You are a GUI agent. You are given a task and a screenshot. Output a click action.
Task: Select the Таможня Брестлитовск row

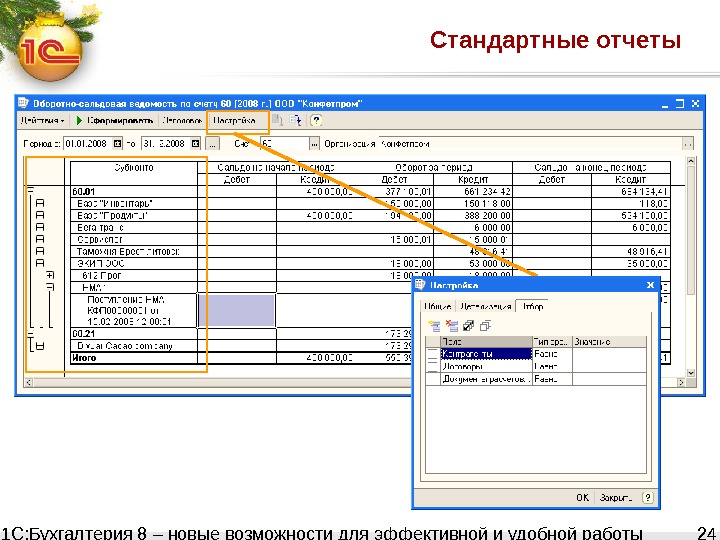(x=134, y=252)
